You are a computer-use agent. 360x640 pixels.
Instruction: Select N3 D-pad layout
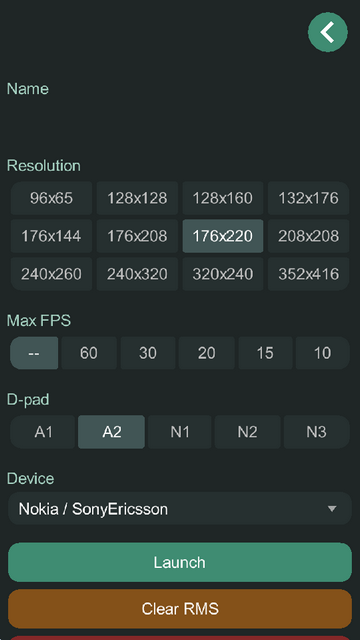tap(317, 432)
